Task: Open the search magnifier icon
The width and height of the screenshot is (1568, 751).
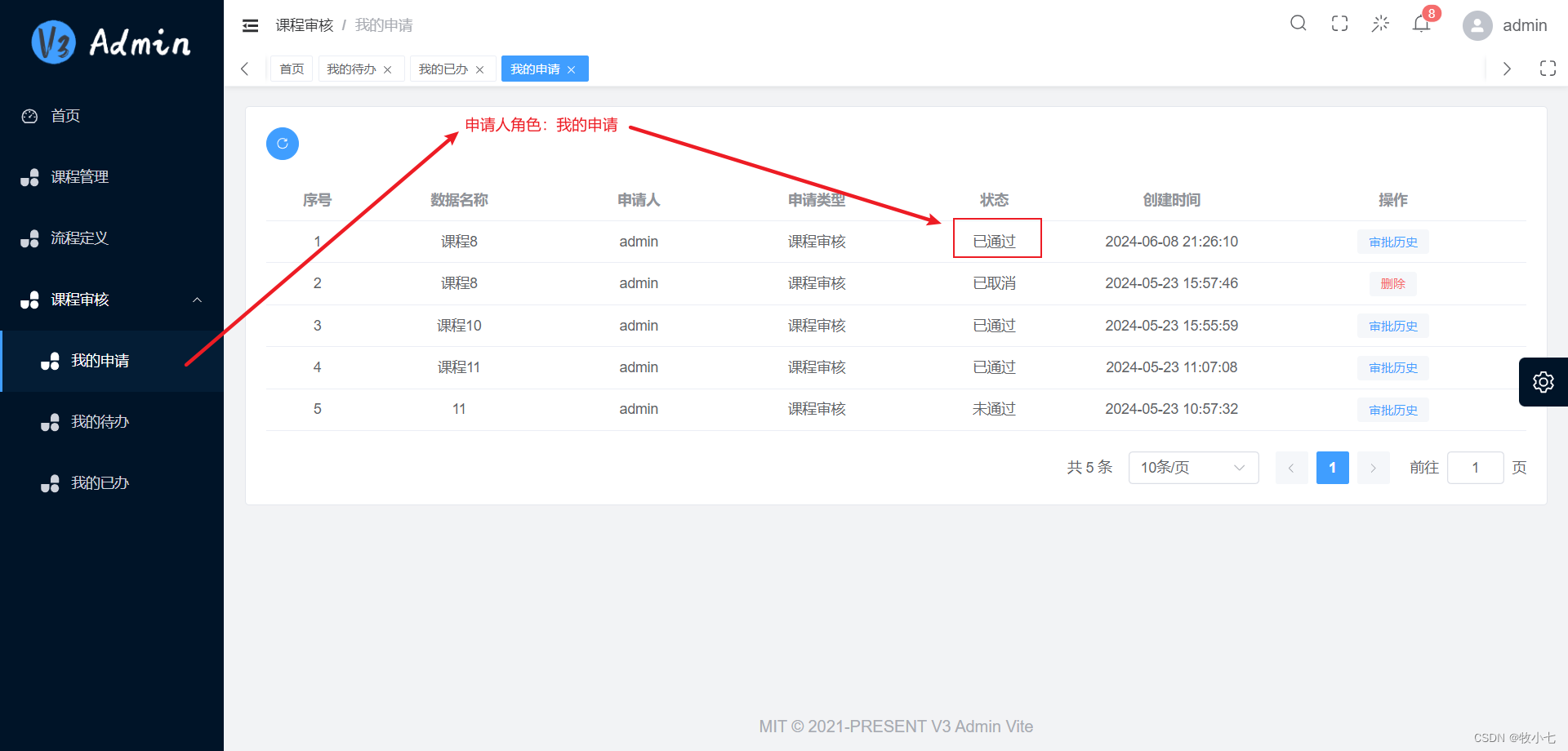Action: click(x=1298, y=24)
